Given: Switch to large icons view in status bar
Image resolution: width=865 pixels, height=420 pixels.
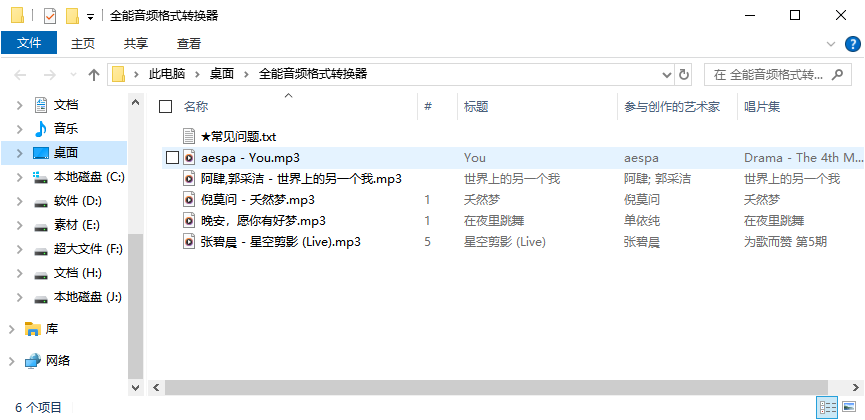Looking at the screenshot, I should 850,408.
